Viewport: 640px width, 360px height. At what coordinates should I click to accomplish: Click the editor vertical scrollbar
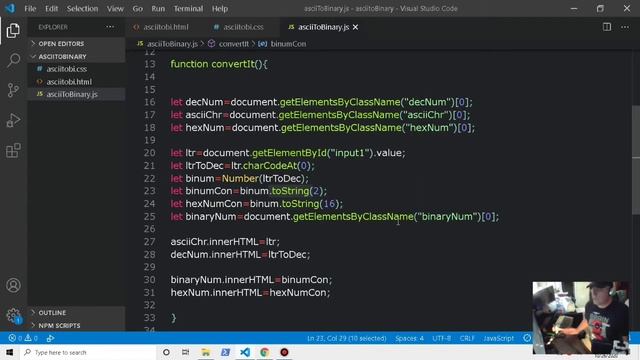[x=636, y=159]
